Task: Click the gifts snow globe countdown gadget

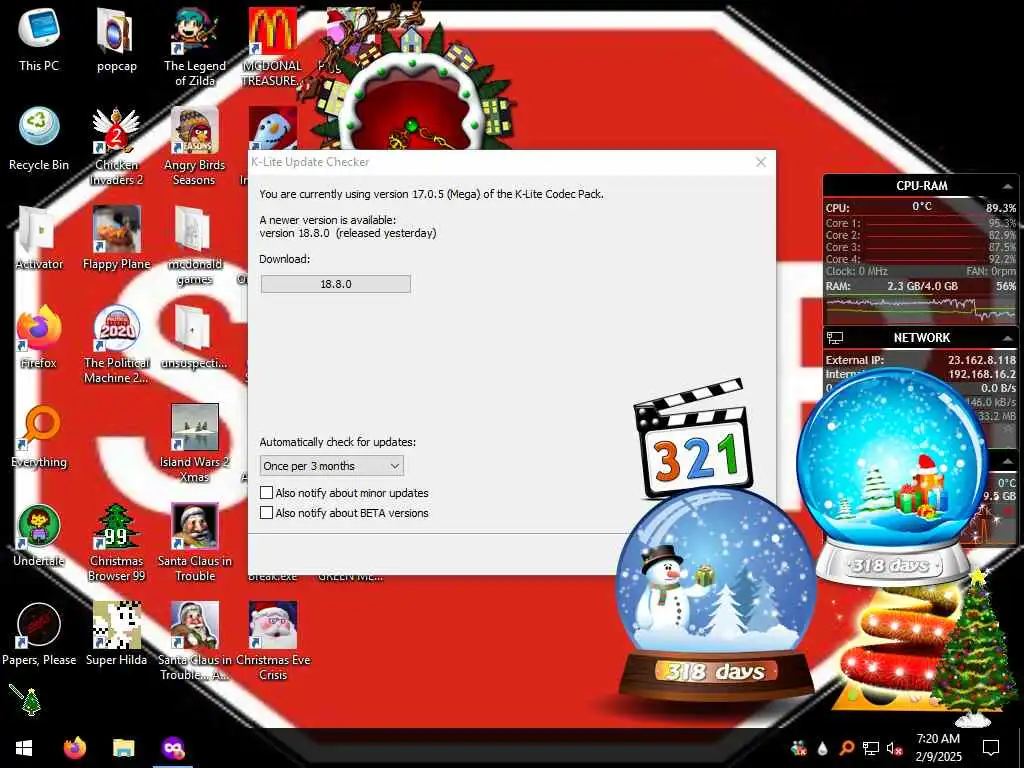Action: coord(892,477)
